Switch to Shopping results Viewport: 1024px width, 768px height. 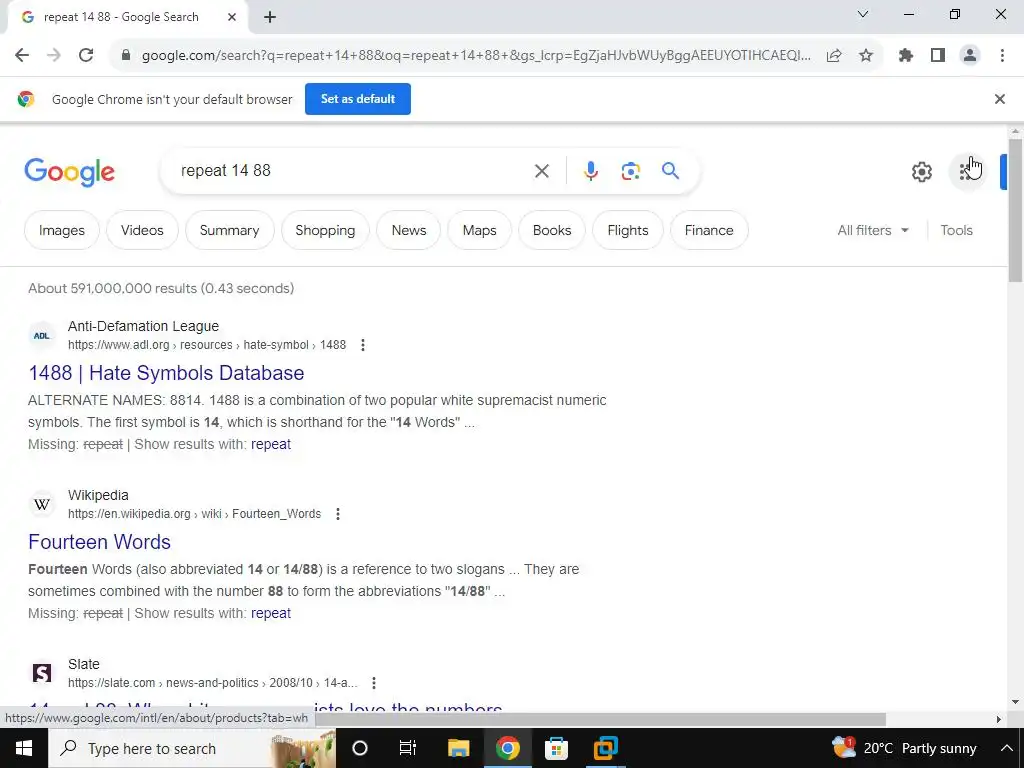click(325, 230)
